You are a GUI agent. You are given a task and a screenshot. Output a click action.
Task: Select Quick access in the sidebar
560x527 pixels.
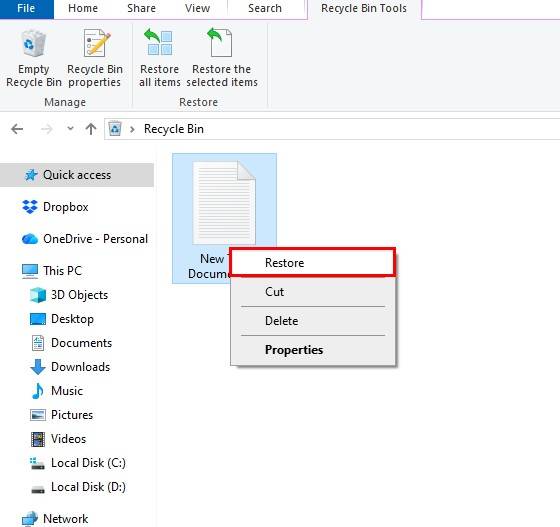[x=77, y=175]
